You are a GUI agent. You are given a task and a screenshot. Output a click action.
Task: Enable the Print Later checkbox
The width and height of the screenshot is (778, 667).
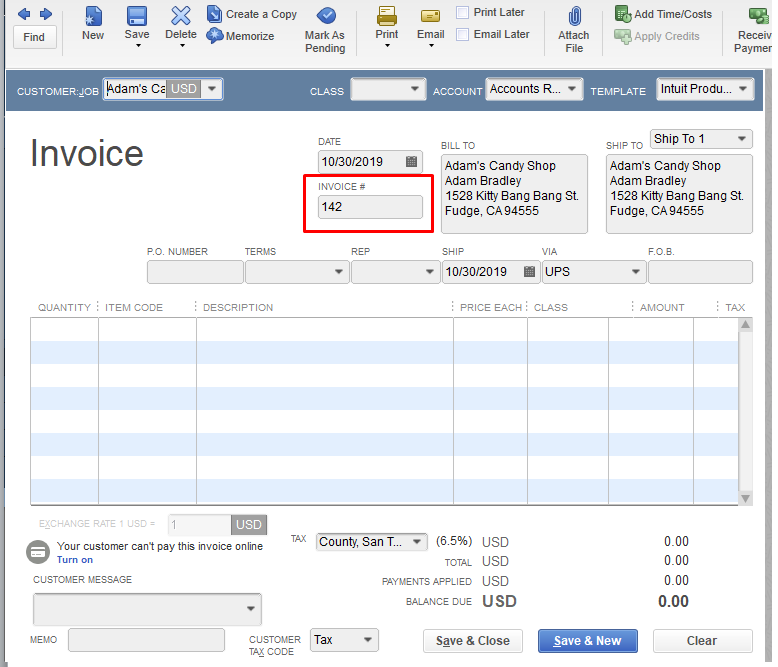coord(463,13)
